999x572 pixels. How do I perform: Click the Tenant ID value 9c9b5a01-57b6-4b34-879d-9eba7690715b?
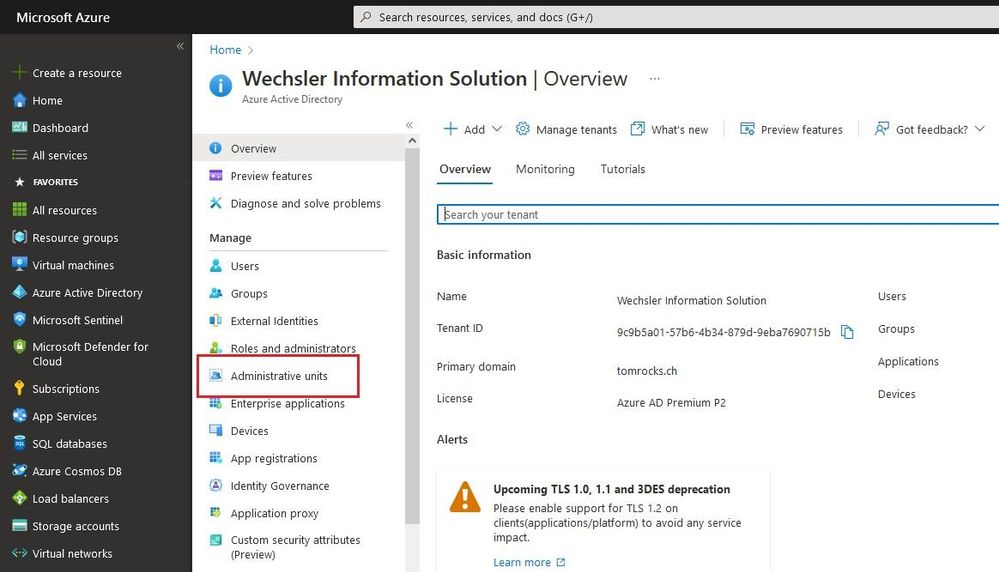[723, 332]
